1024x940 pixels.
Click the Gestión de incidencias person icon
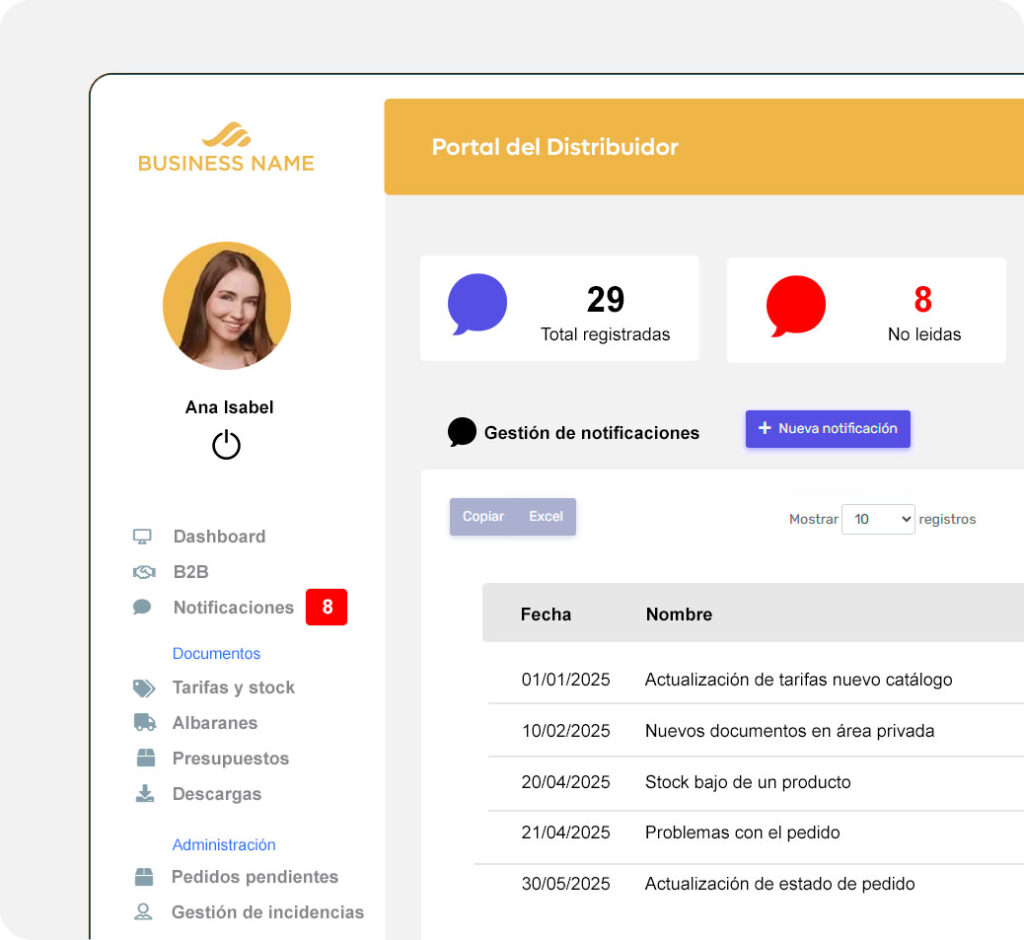[x=143, y=912]
